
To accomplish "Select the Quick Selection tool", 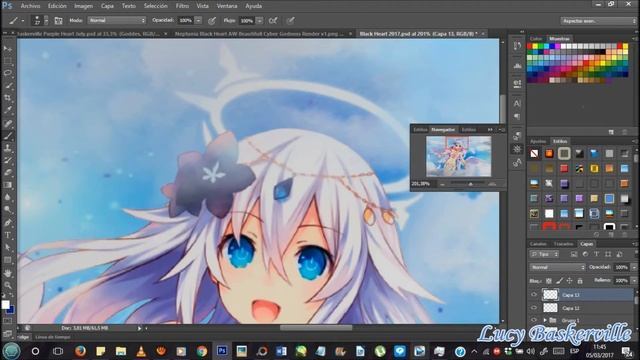I will (x=7, y=86).
